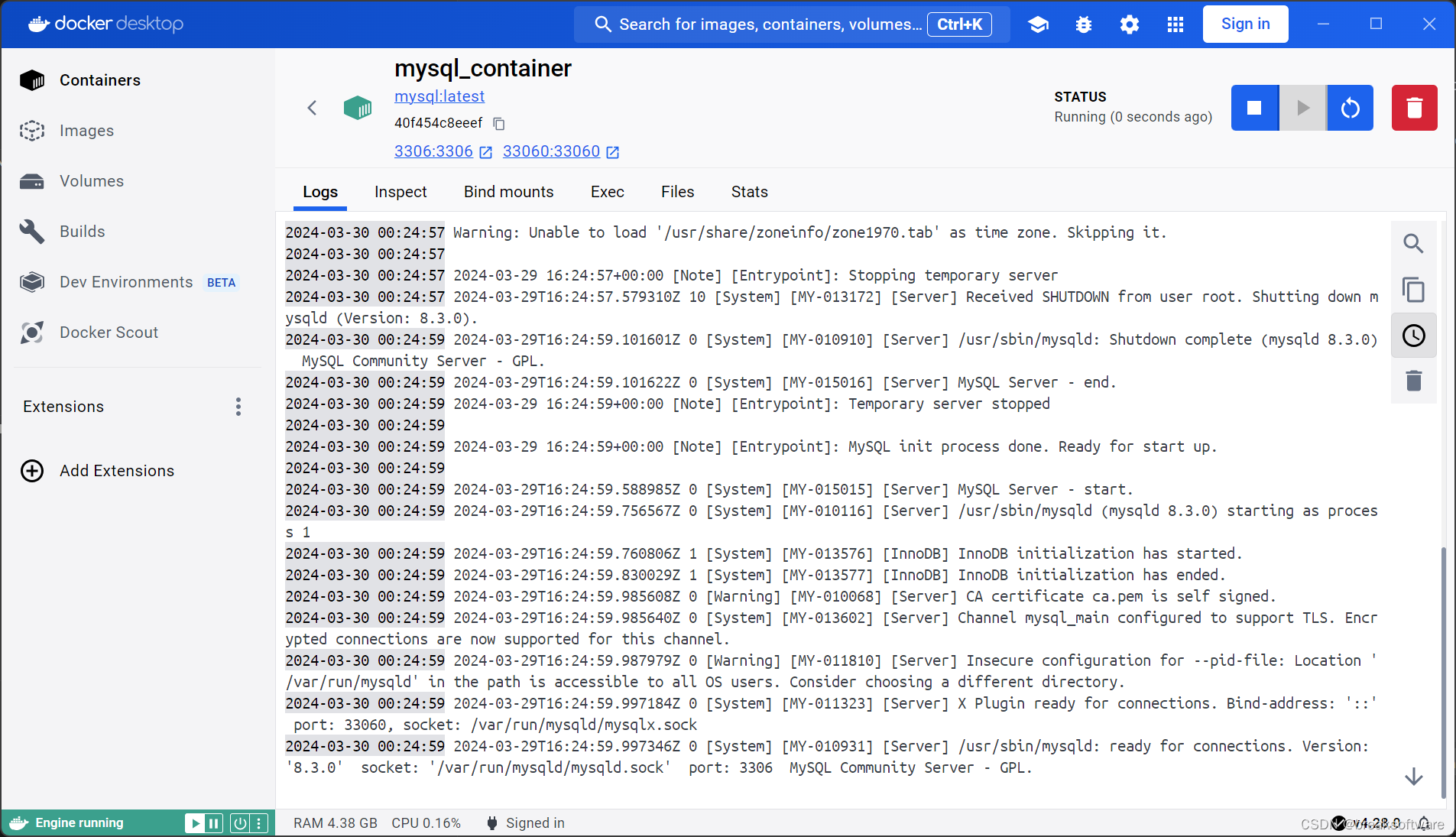Screen dimensions: 1456x837
Task: Open Docker Scout in sidebar
Action: pyautogui.click(x=138, y=333)
